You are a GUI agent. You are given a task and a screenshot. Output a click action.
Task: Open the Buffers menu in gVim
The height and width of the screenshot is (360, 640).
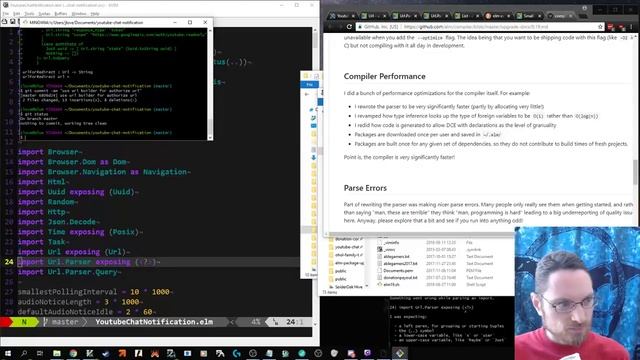[x=60, y=14]
